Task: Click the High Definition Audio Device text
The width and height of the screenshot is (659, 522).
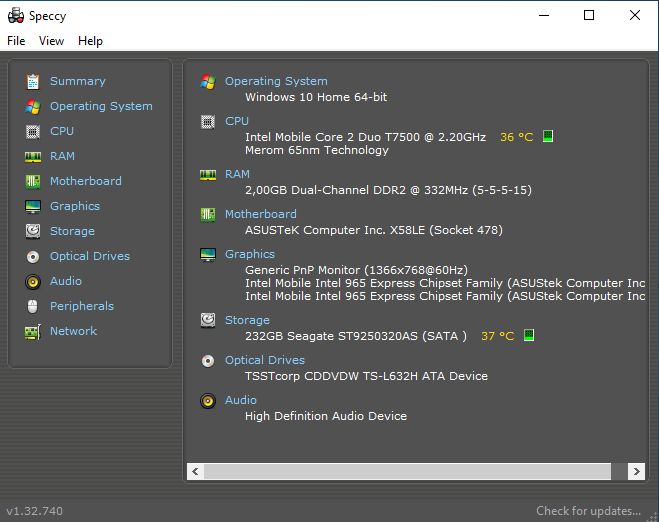Action: [x=326, y=416]
